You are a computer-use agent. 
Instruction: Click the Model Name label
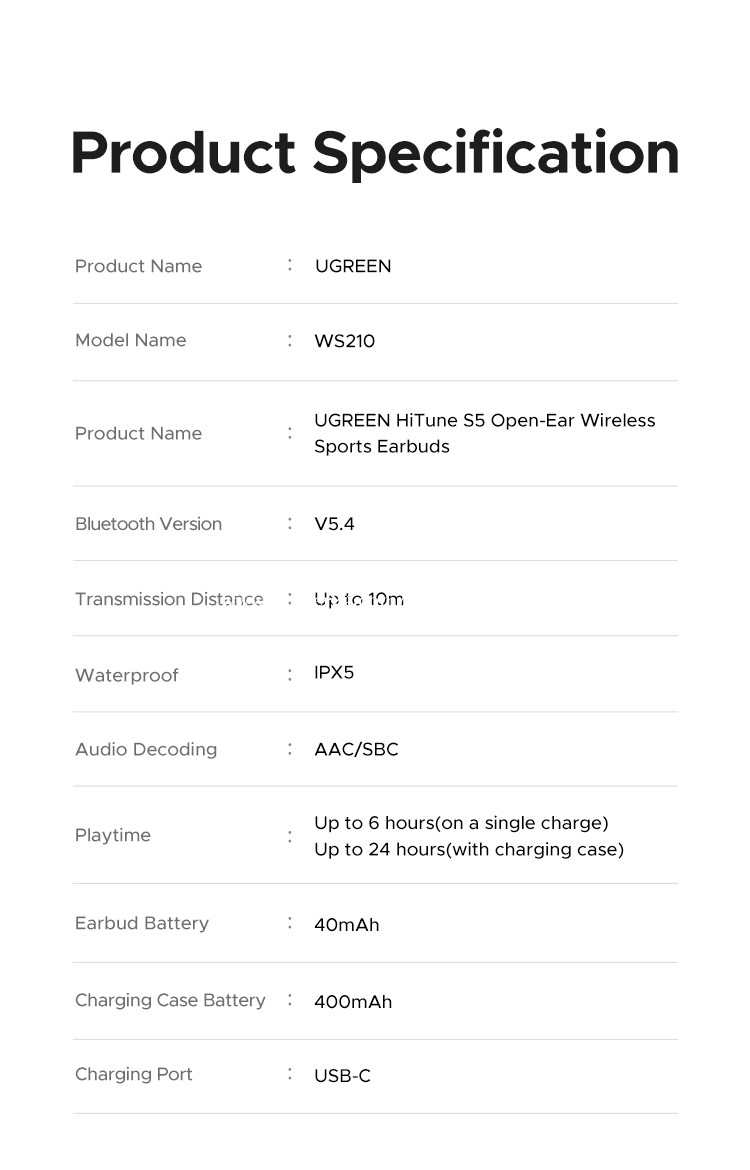click(x=130, y=340)
